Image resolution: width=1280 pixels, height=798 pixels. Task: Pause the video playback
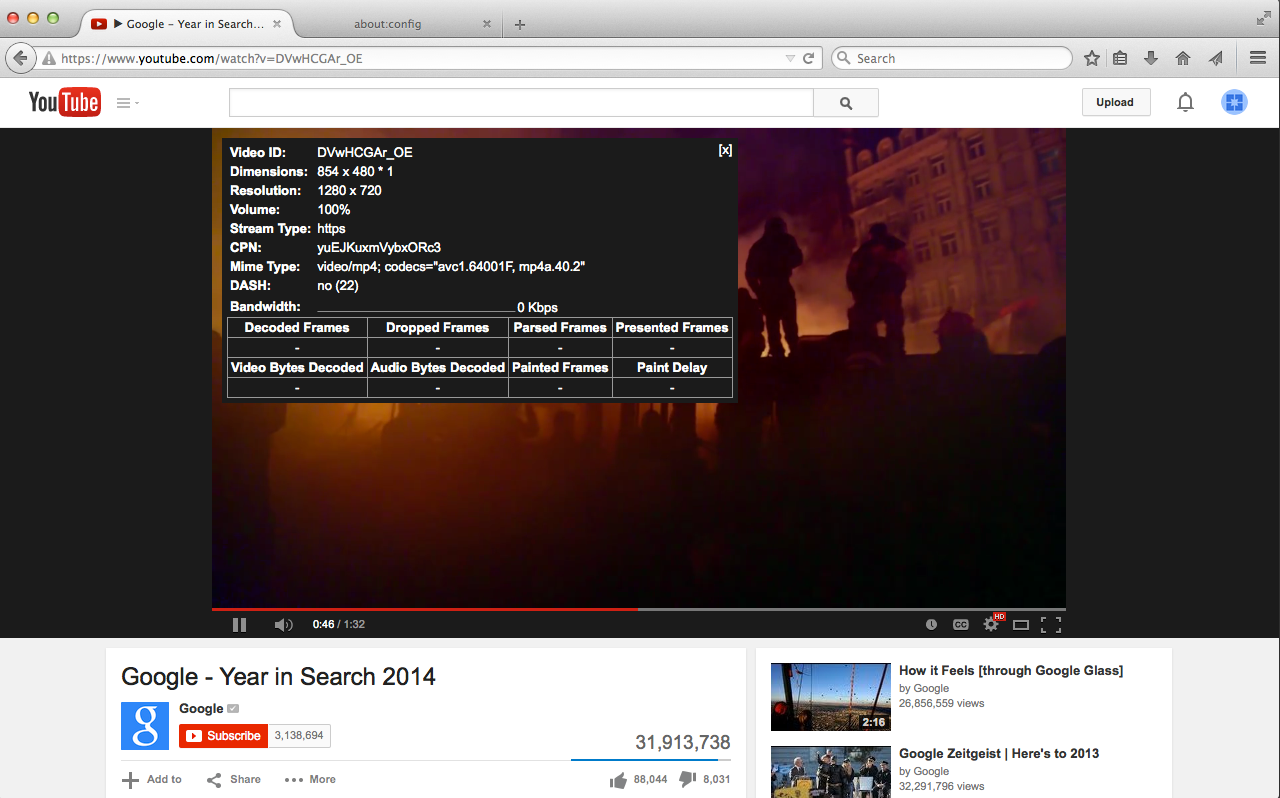pyautogui.click(x=239, y=624)
